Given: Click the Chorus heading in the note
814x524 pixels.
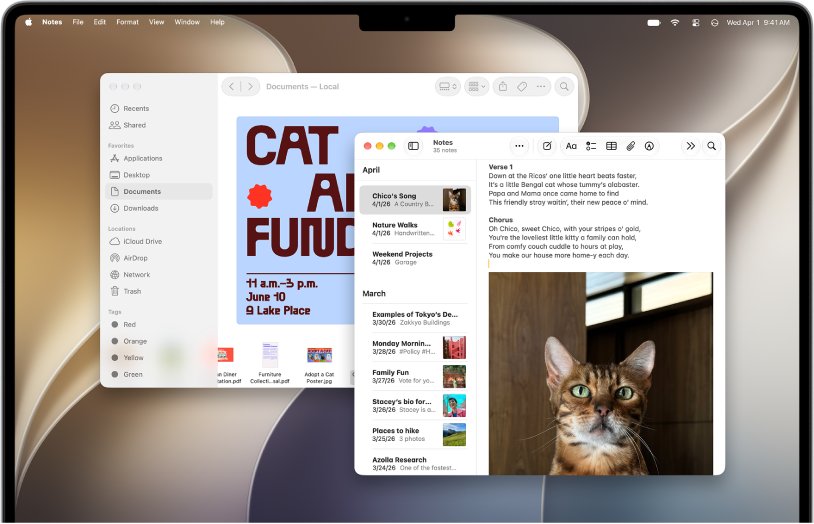Looking at the screenshot, I should 500,220.
